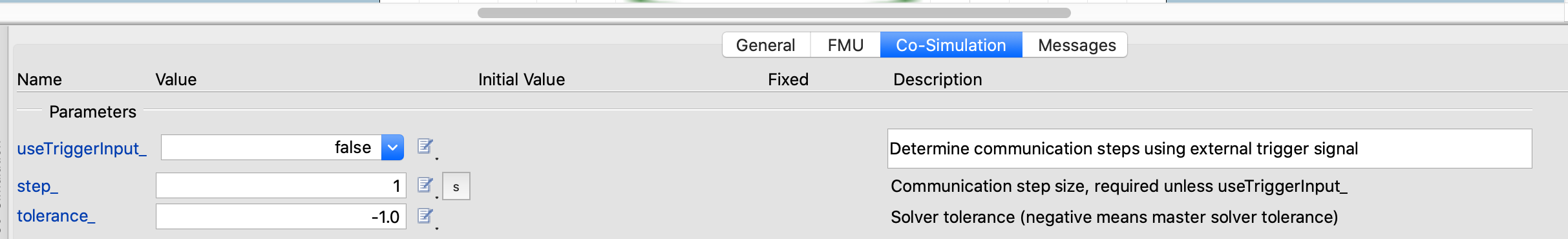
Task: Click the Initial Value column header
Action: [x=522, y=79]
